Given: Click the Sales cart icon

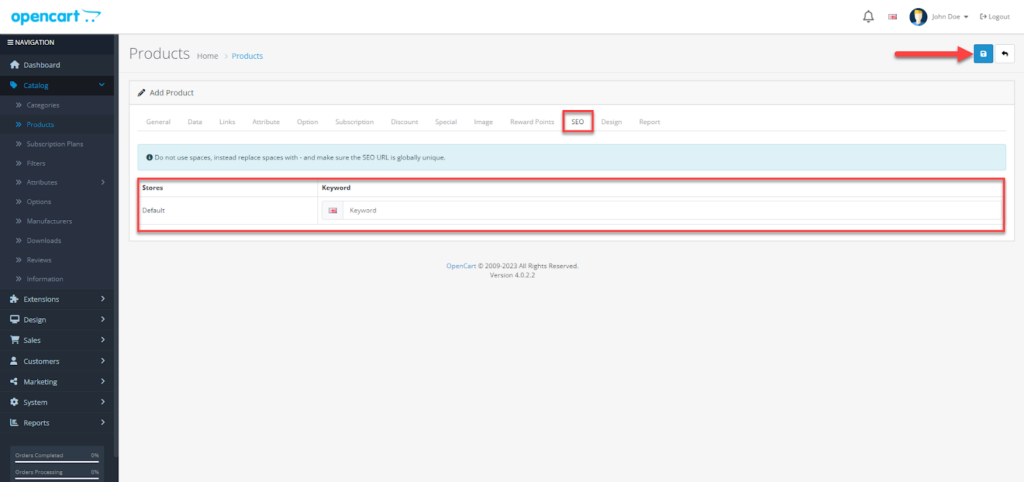Looking at the screenshot, I should [14, 340].
